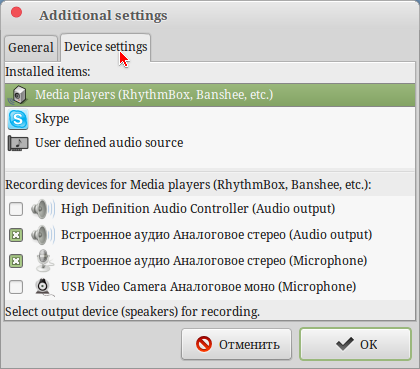Viewport: 420px width, 369px height.
Task: Click speaker icon beside Встроенное аудио Audio output
Action: click(43, 235)
